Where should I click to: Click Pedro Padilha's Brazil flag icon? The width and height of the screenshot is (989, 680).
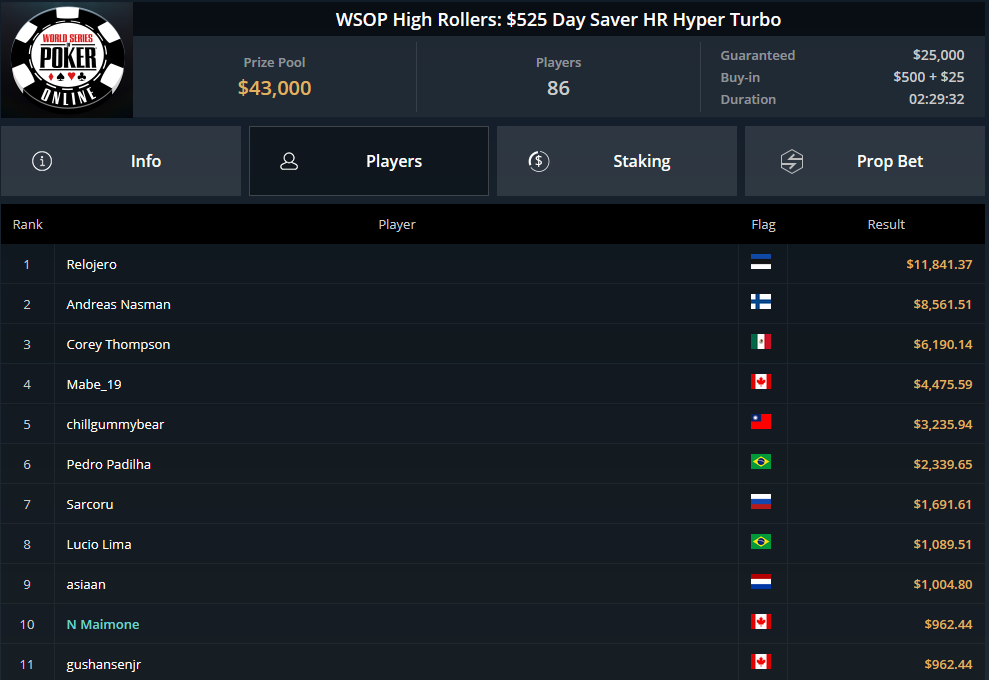click(761, 462)
